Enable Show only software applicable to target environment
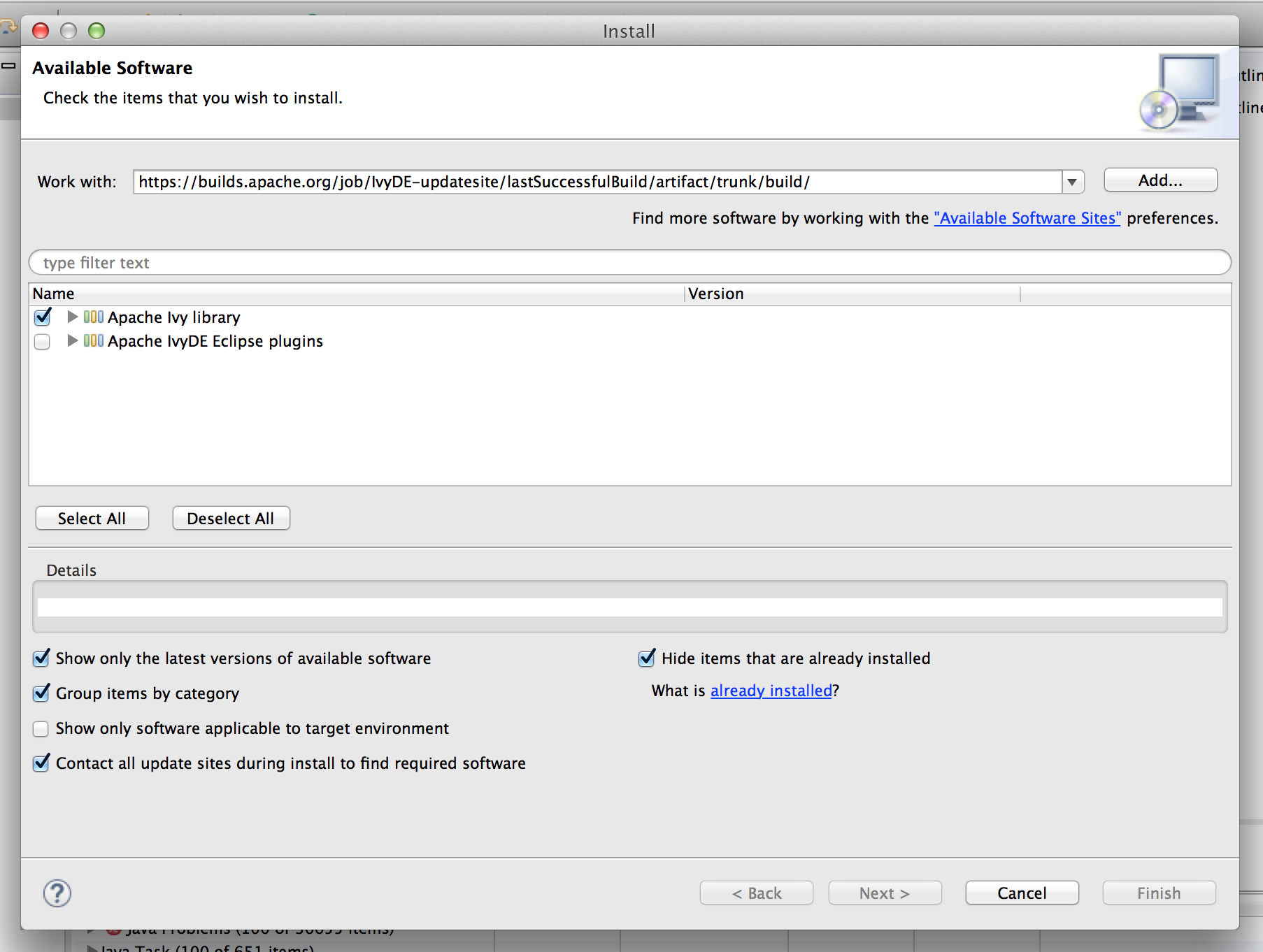 41,729
